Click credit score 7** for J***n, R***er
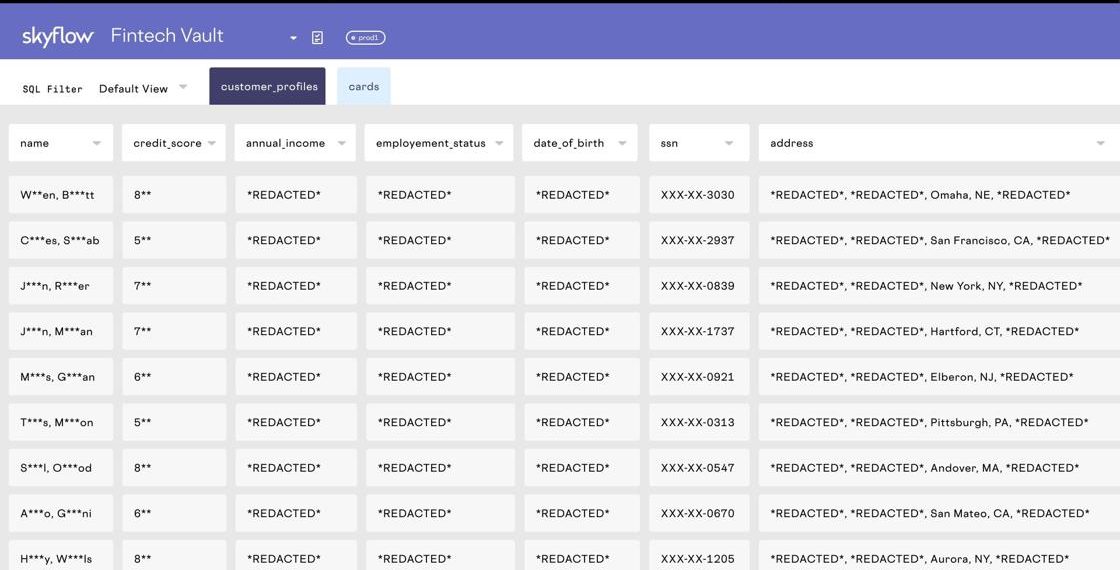1120x570 pixels. click(x=174, y=286)
